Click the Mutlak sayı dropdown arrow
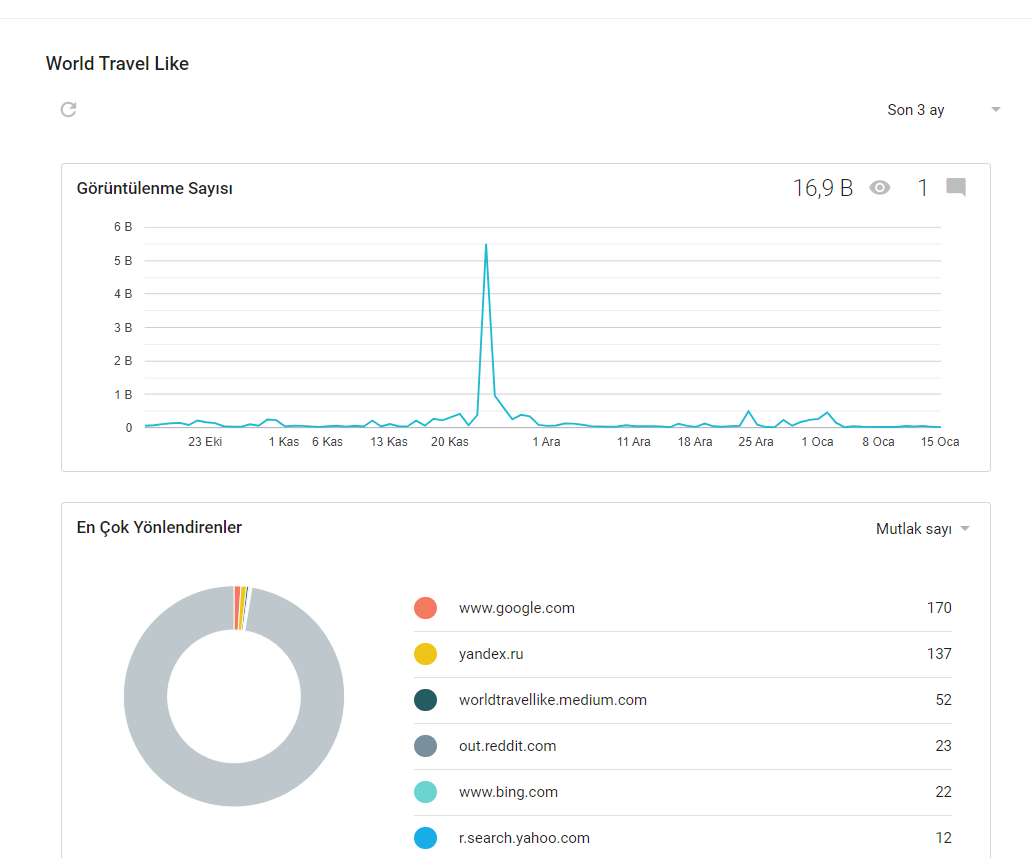The image size is (1032, 858). pos(965,528)
